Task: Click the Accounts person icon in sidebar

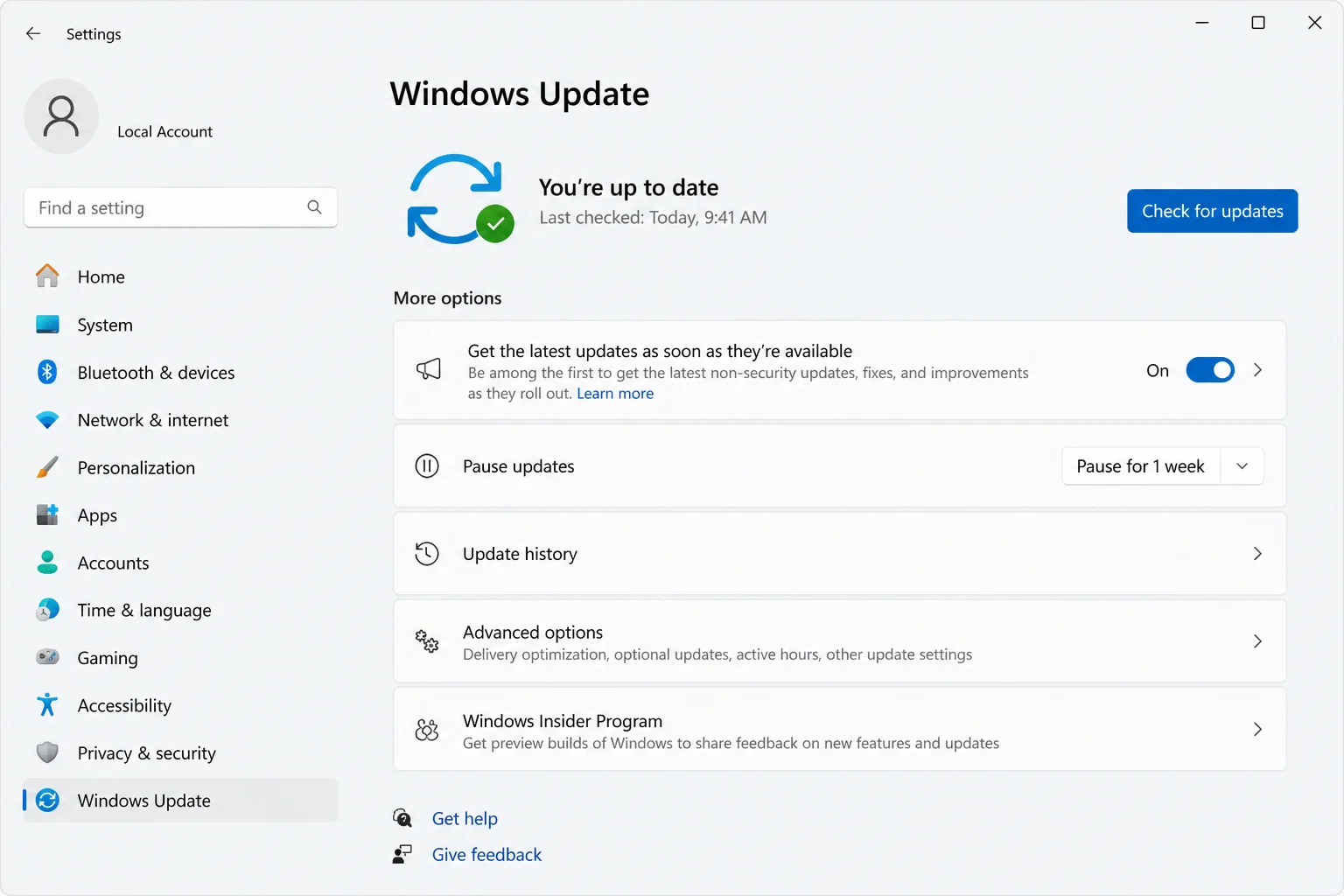Action: click(47, 562)
